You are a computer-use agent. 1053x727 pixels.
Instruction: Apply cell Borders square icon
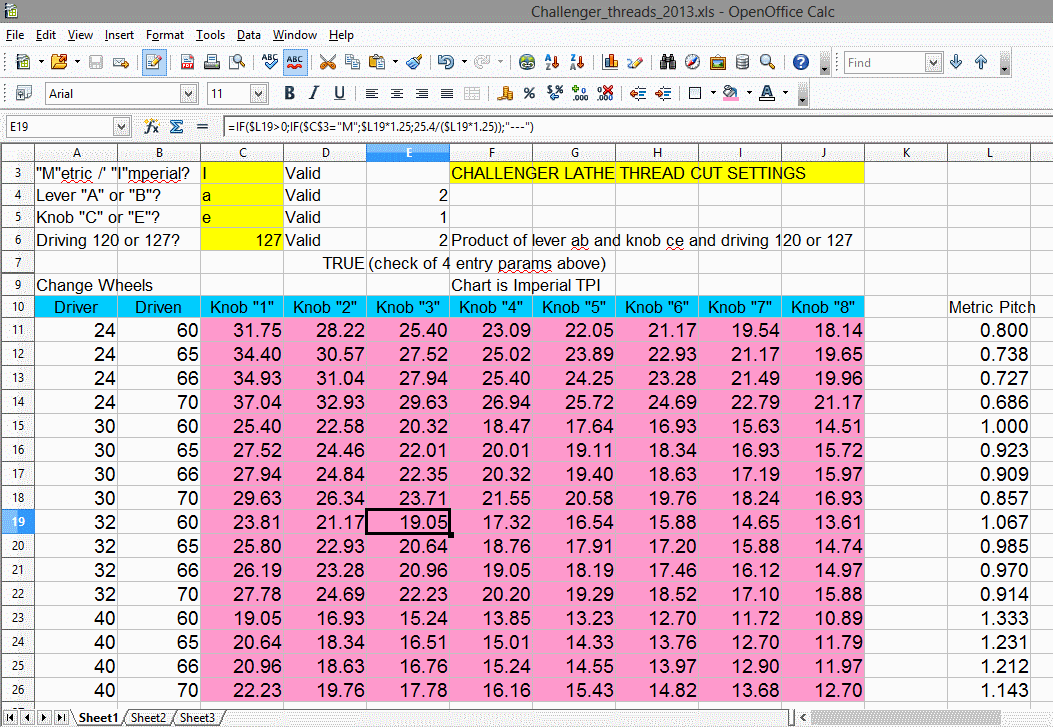coord(695,93)
